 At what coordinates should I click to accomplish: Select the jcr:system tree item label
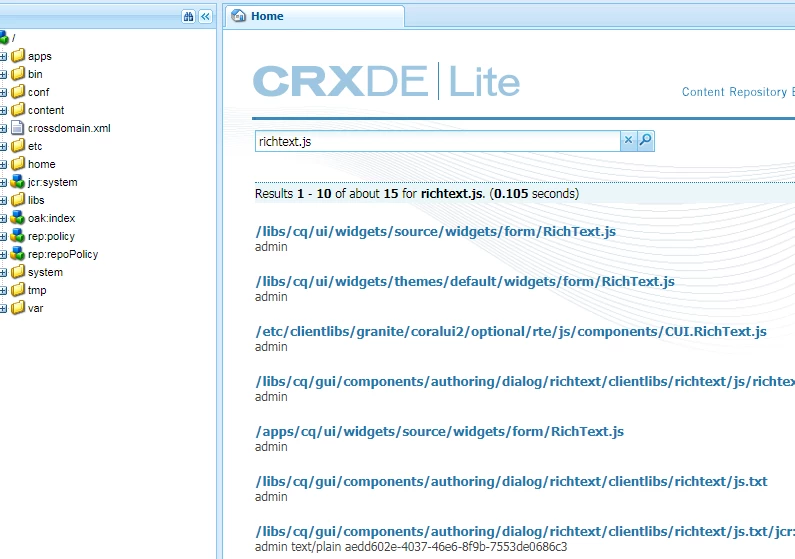tap(53, 182)
